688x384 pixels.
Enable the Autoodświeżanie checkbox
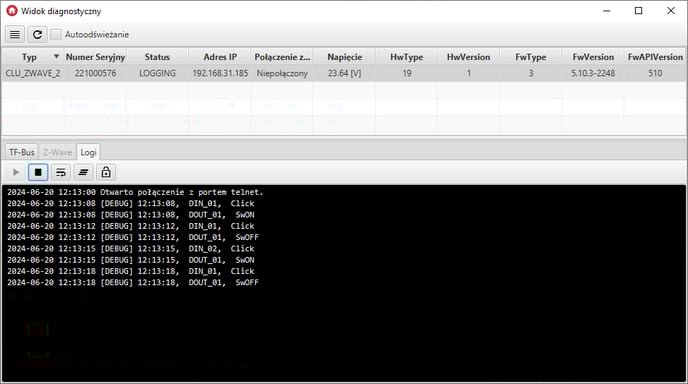[56, 34]
